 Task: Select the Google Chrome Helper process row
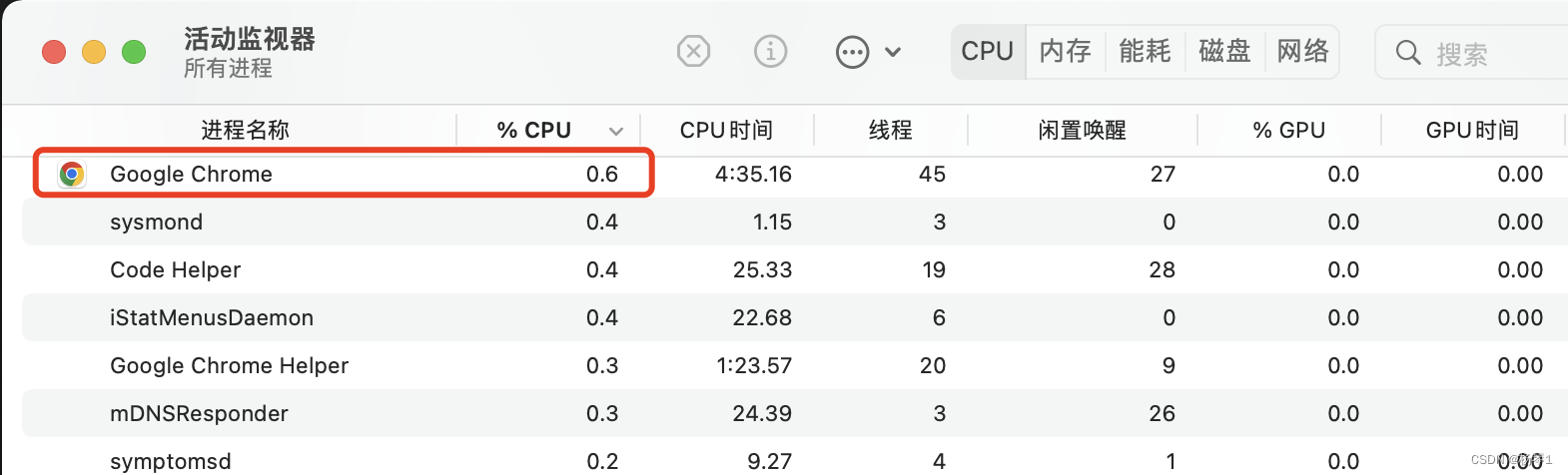(x=795, y=365)
